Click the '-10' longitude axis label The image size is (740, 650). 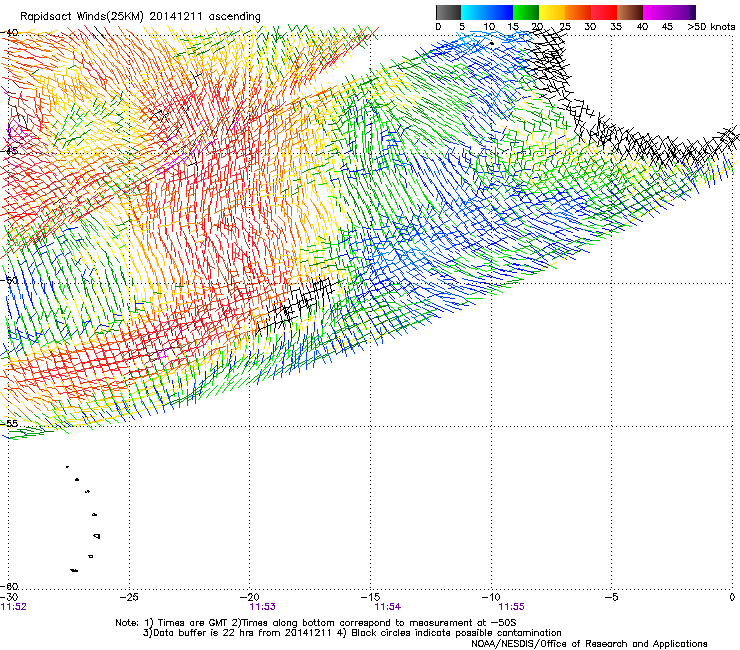491,597
